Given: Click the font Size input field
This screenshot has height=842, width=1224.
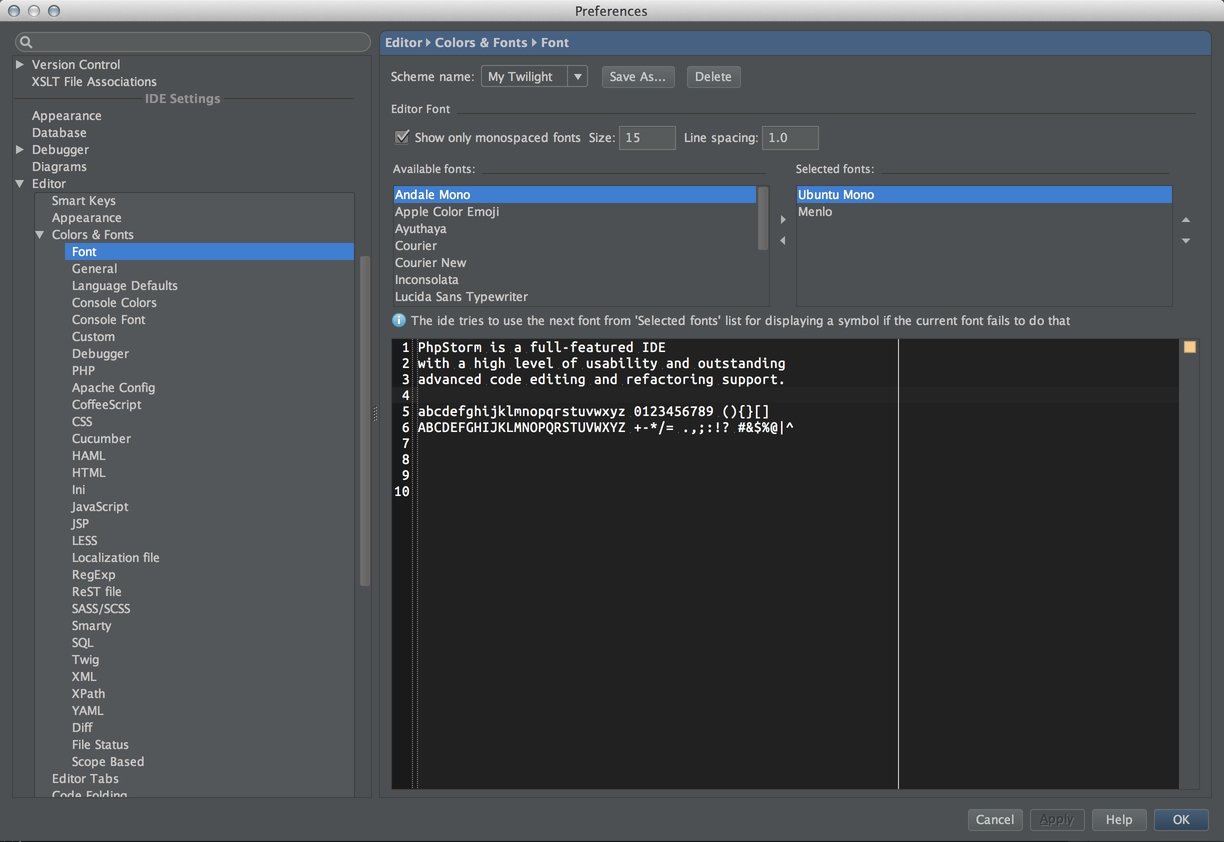Looking at the screenshot, I should [646, 138].
